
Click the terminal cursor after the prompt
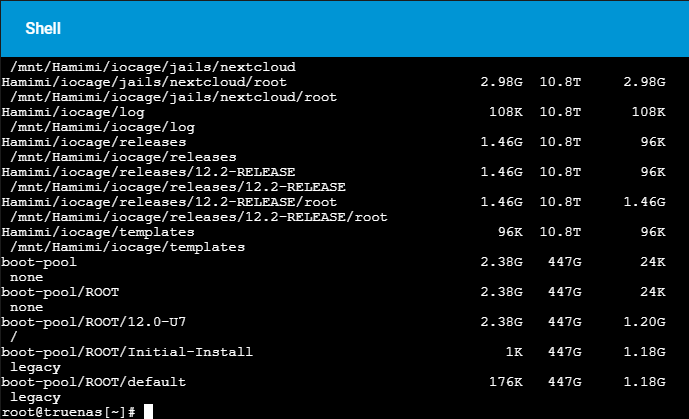(148, 412)
